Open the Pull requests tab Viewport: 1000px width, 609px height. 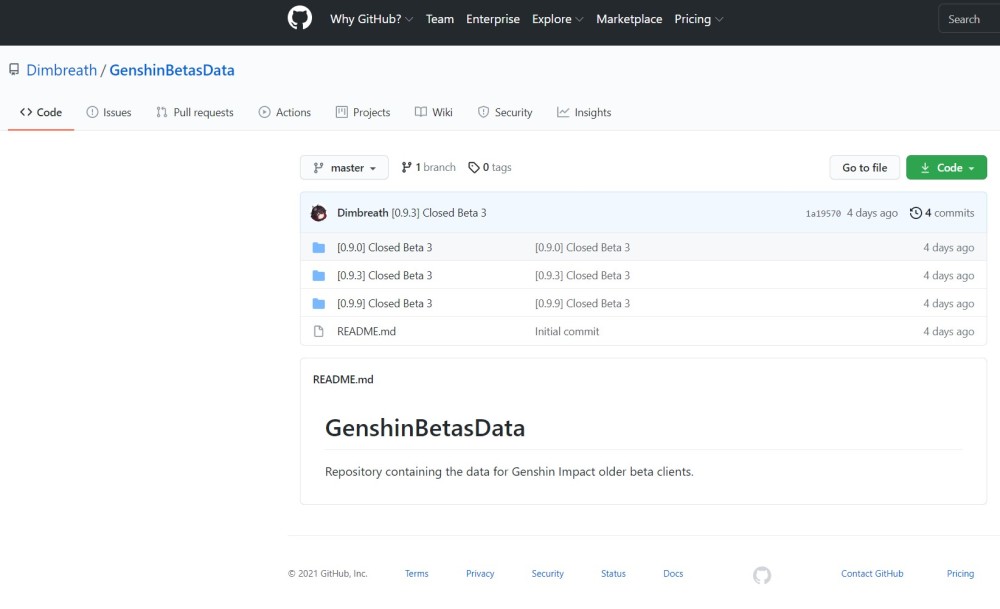point(195,112)
